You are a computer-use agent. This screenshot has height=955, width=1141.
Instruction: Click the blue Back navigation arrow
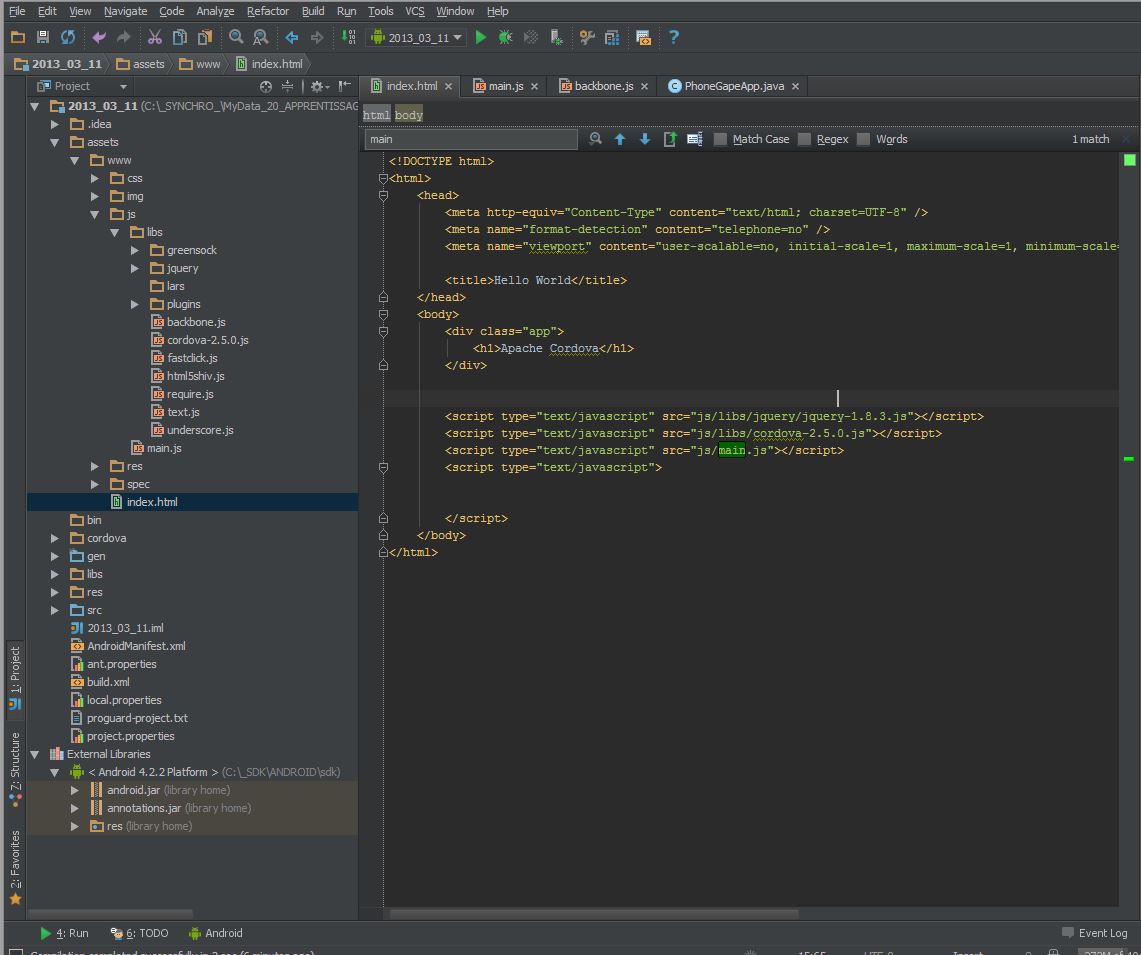(292, 37)
